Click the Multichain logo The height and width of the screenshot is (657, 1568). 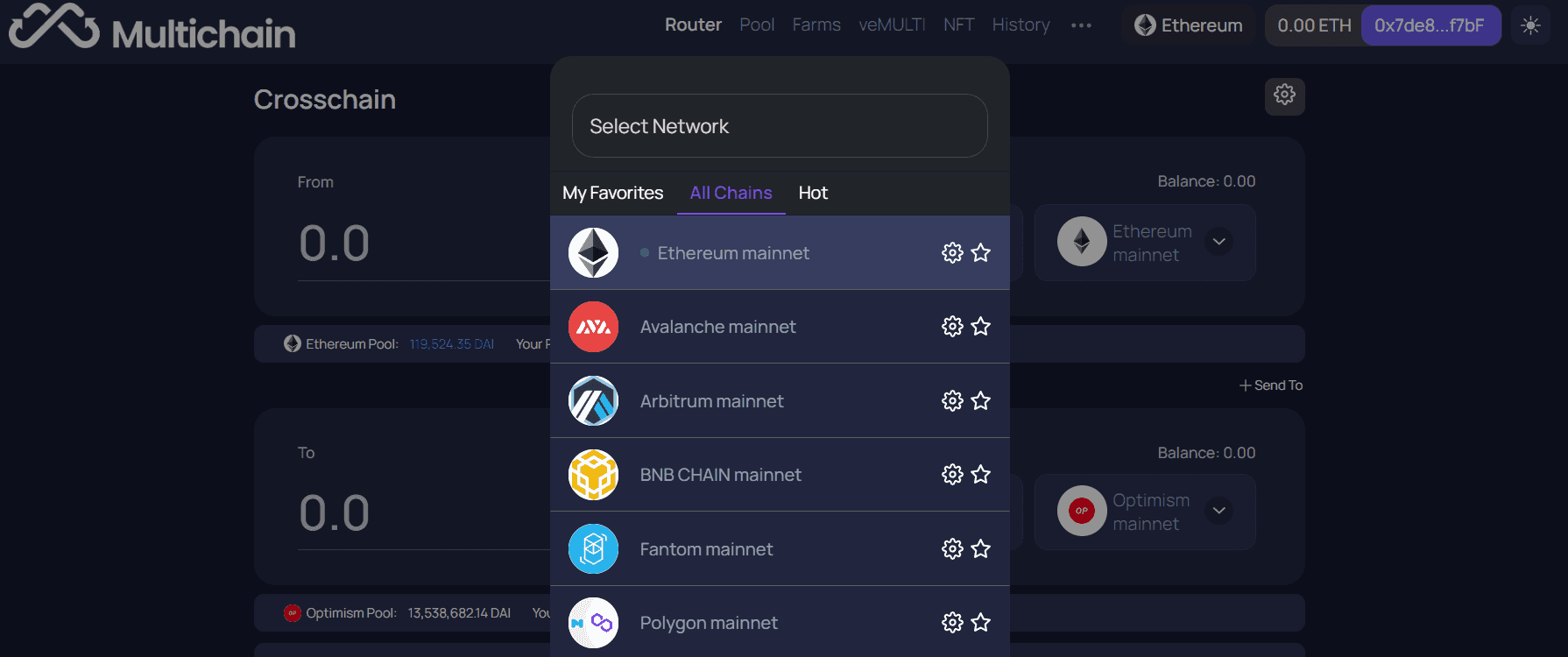point(152,28)
